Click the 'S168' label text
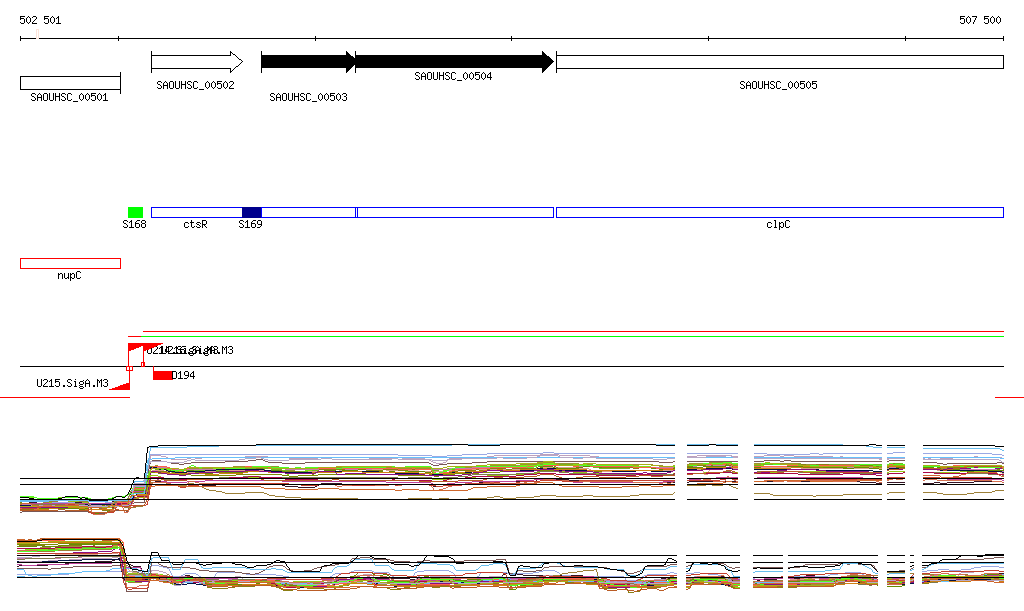The height and width of the screenshot is (611, 1024). pyautogui.click(x=135, y=225)
